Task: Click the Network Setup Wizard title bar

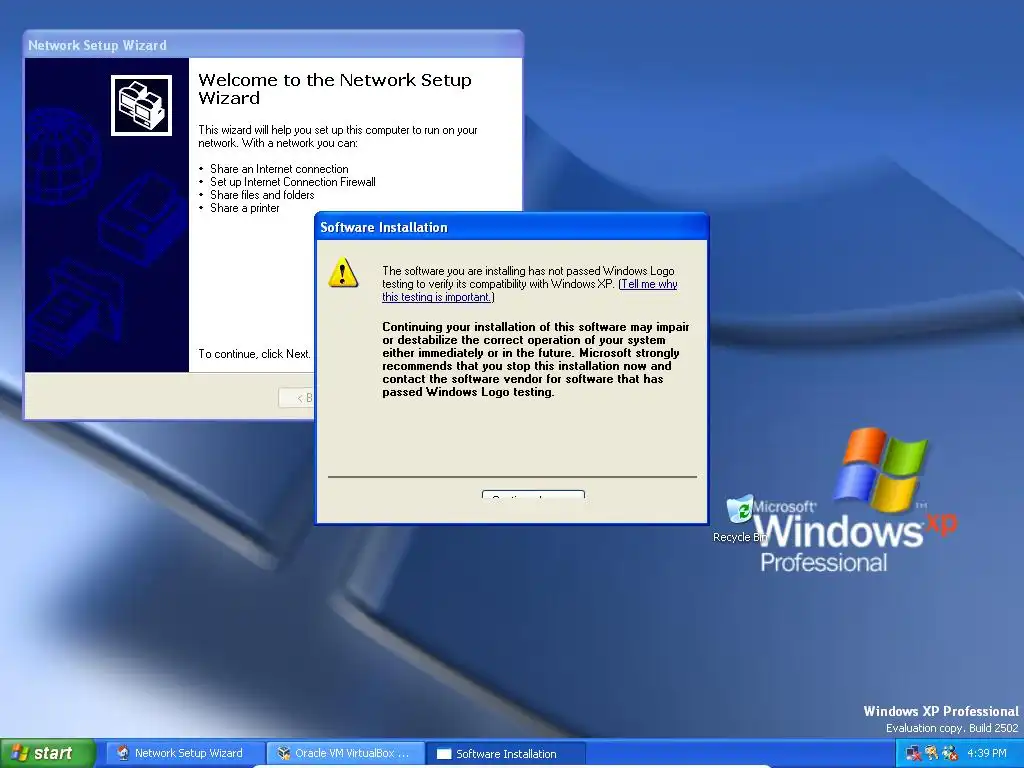Action: tap(273, 45)
